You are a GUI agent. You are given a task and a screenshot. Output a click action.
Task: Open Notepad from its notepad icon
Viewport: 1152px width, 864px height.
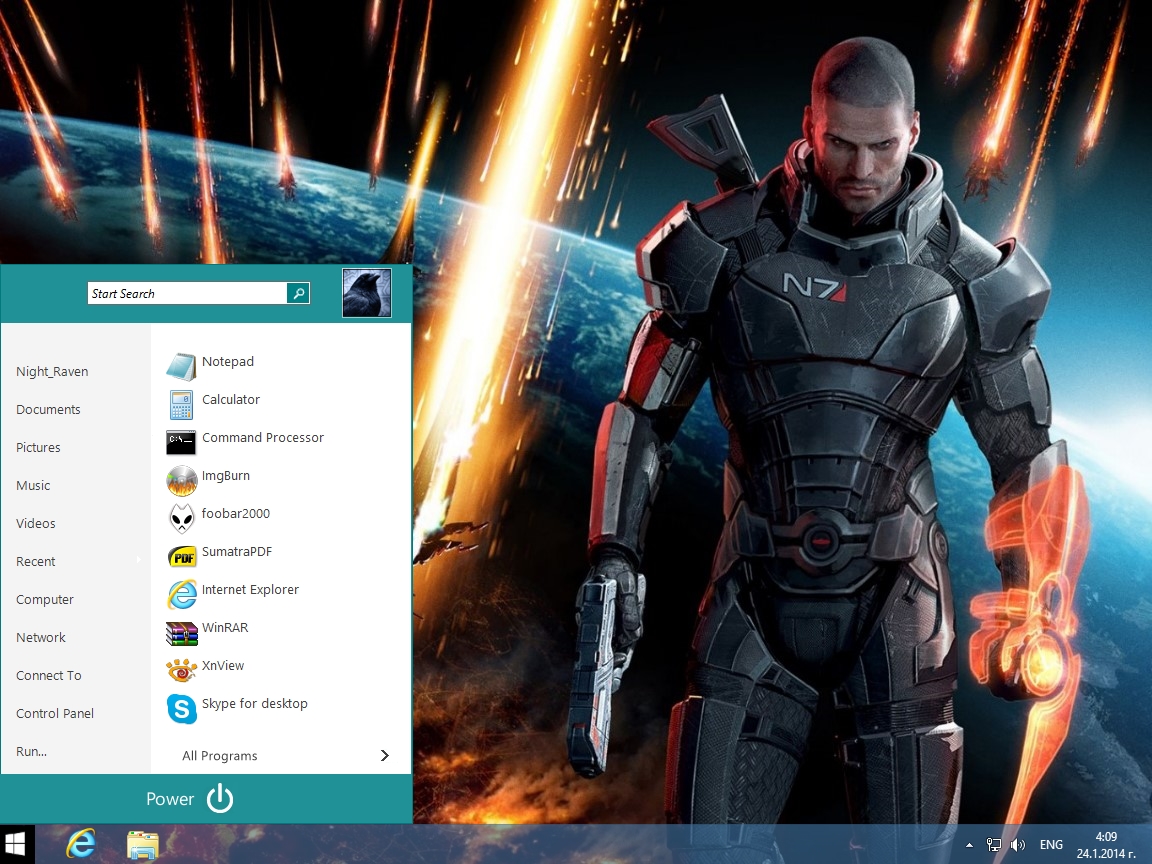(x=181, y=366)
